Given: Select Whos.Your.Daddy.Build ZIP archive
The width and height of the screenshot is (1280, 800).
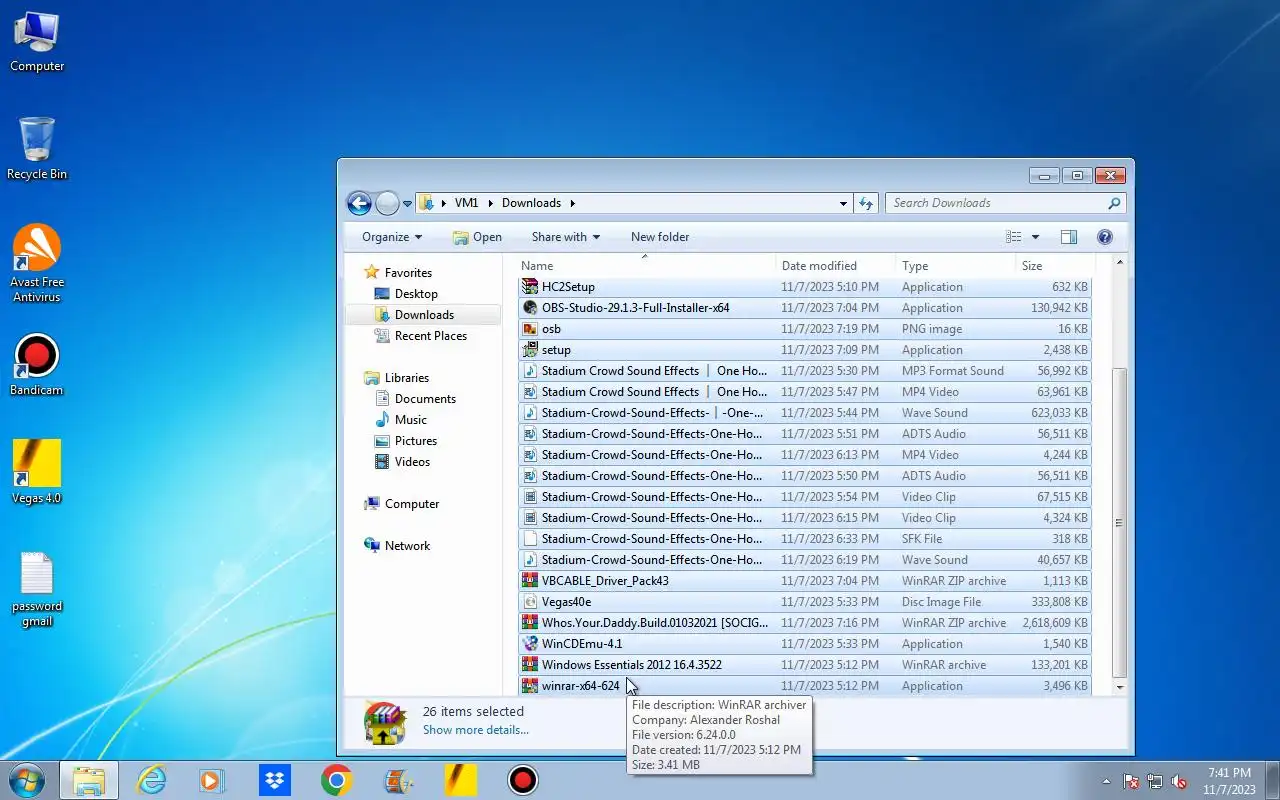Looking at the screenshot, I should click(804, 623).
